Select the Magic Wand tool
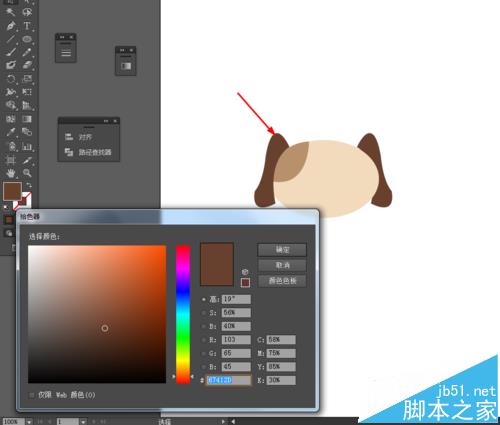This screenshot has height=425, width=500. click(x=10, y=12)
